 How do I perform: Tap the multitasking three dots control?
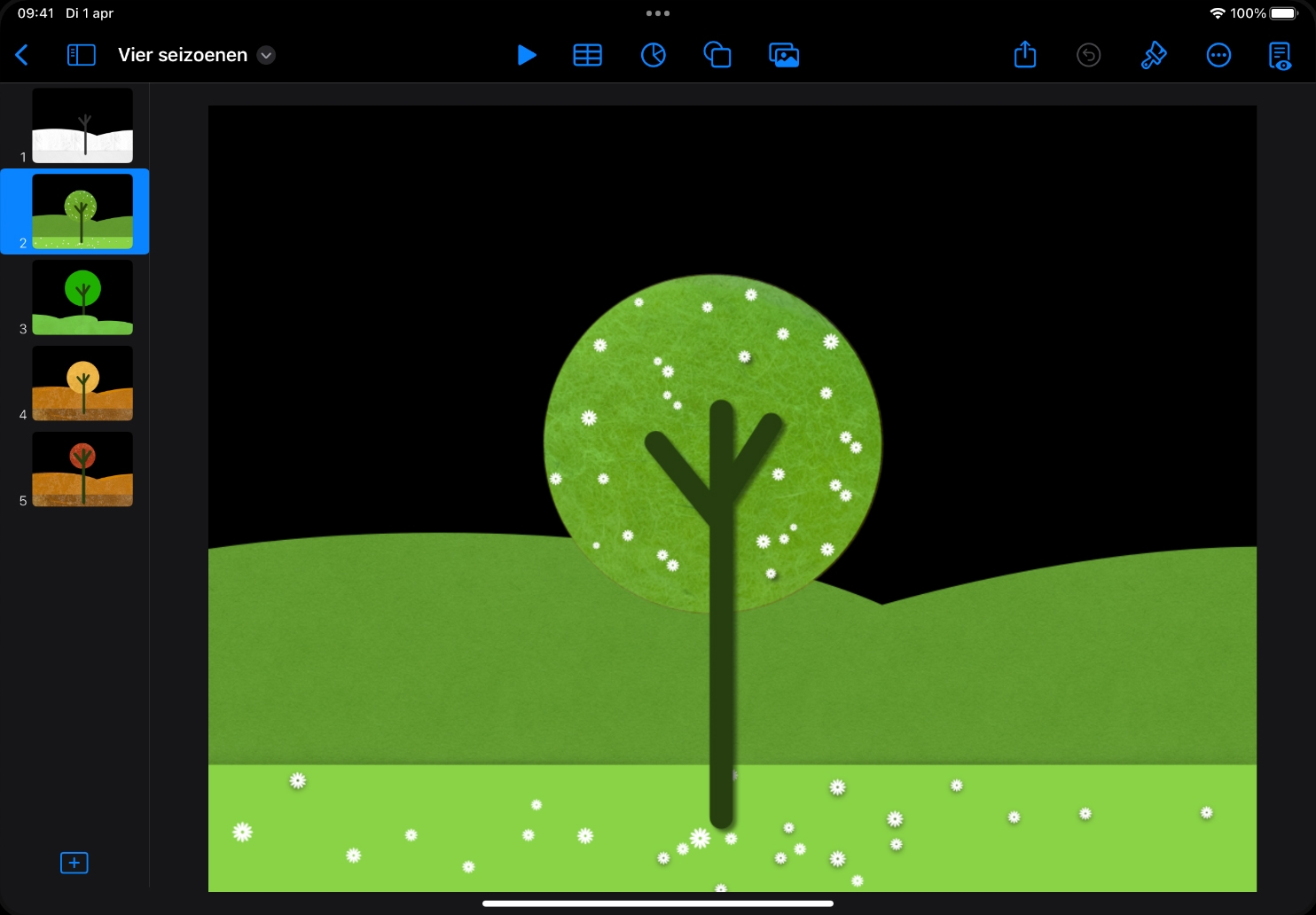pos(657,13)
